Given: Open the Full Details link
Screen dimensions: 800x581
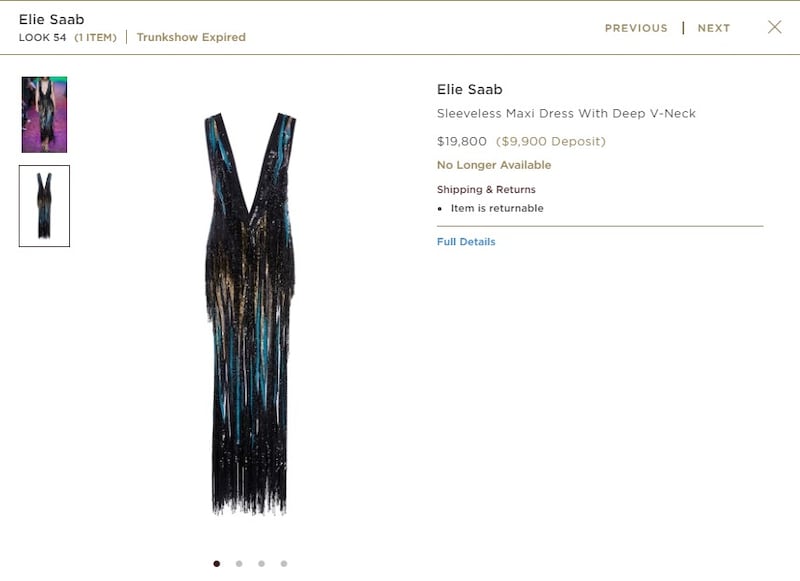Looking at the screenshot, I should [x=466, y=241].
